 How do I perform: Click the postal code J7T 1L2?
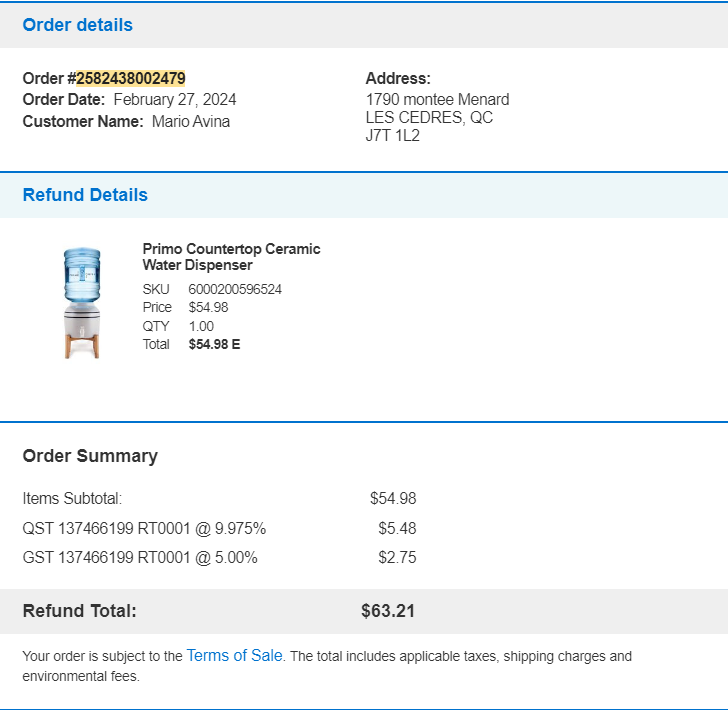tap(393, 136)
